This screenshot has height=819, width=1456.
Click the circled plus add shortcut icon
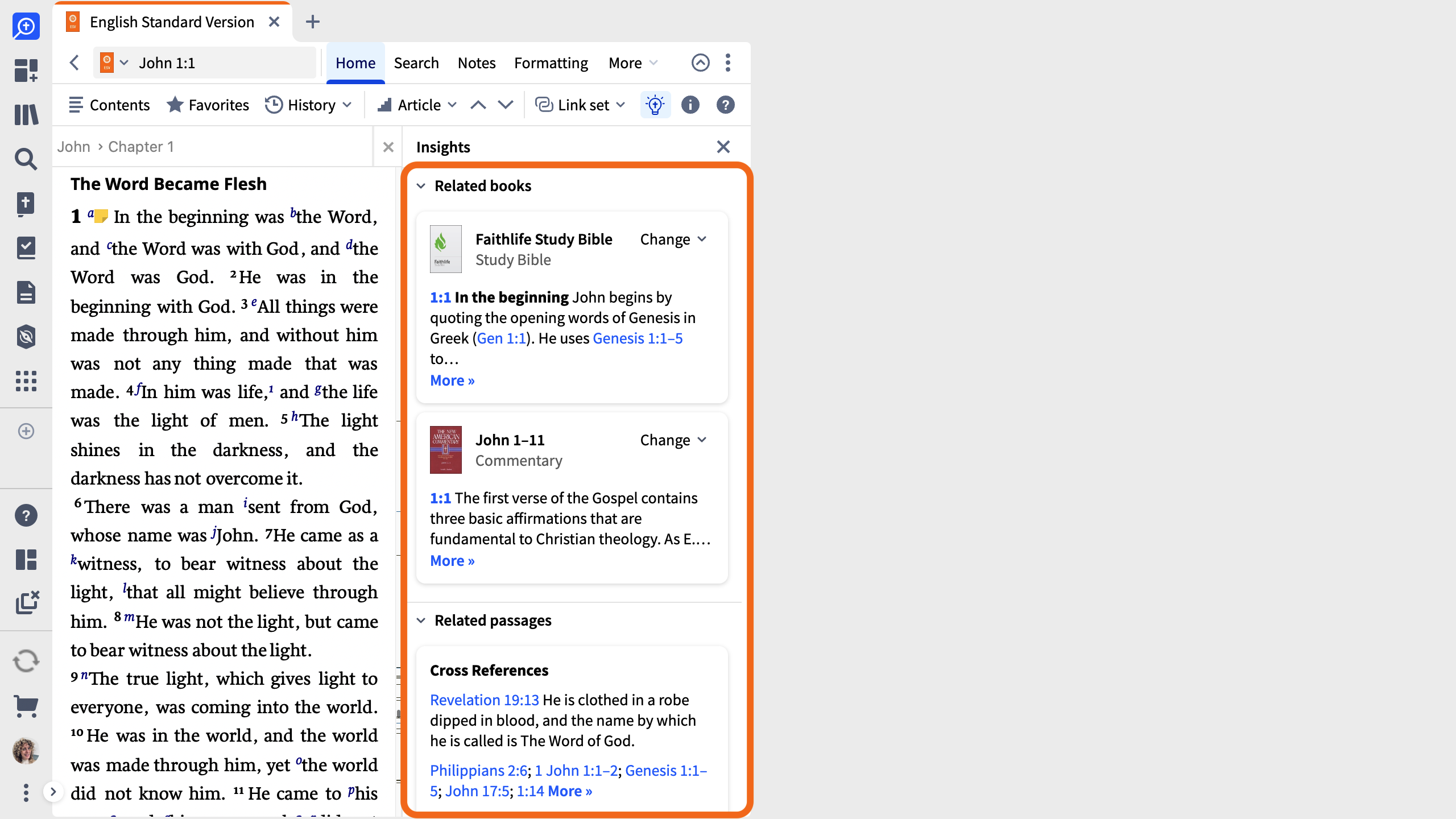(x=26, y=431)
